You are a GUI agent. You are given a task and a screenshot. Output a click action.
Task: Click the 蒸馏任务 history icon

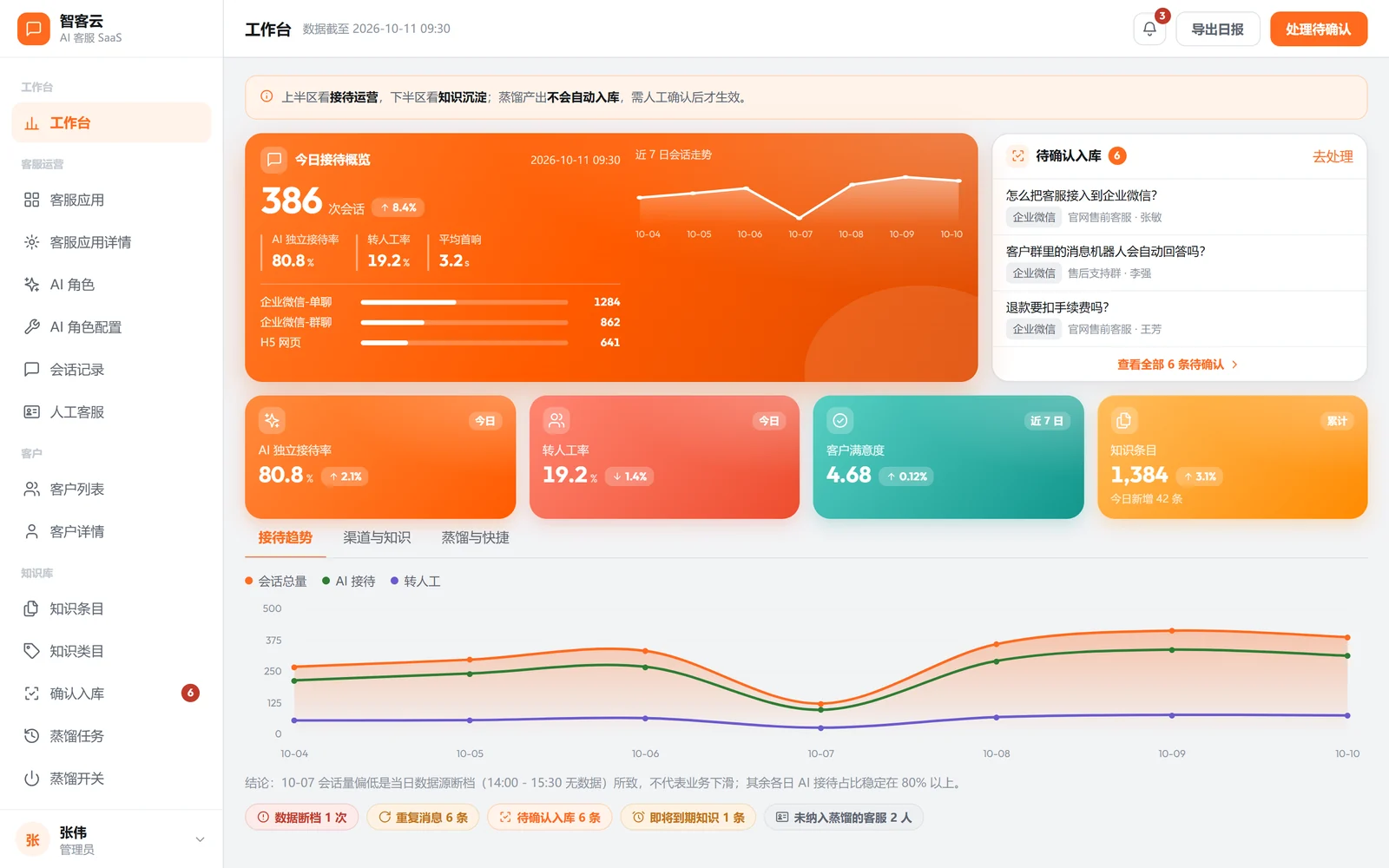point(32,736)
